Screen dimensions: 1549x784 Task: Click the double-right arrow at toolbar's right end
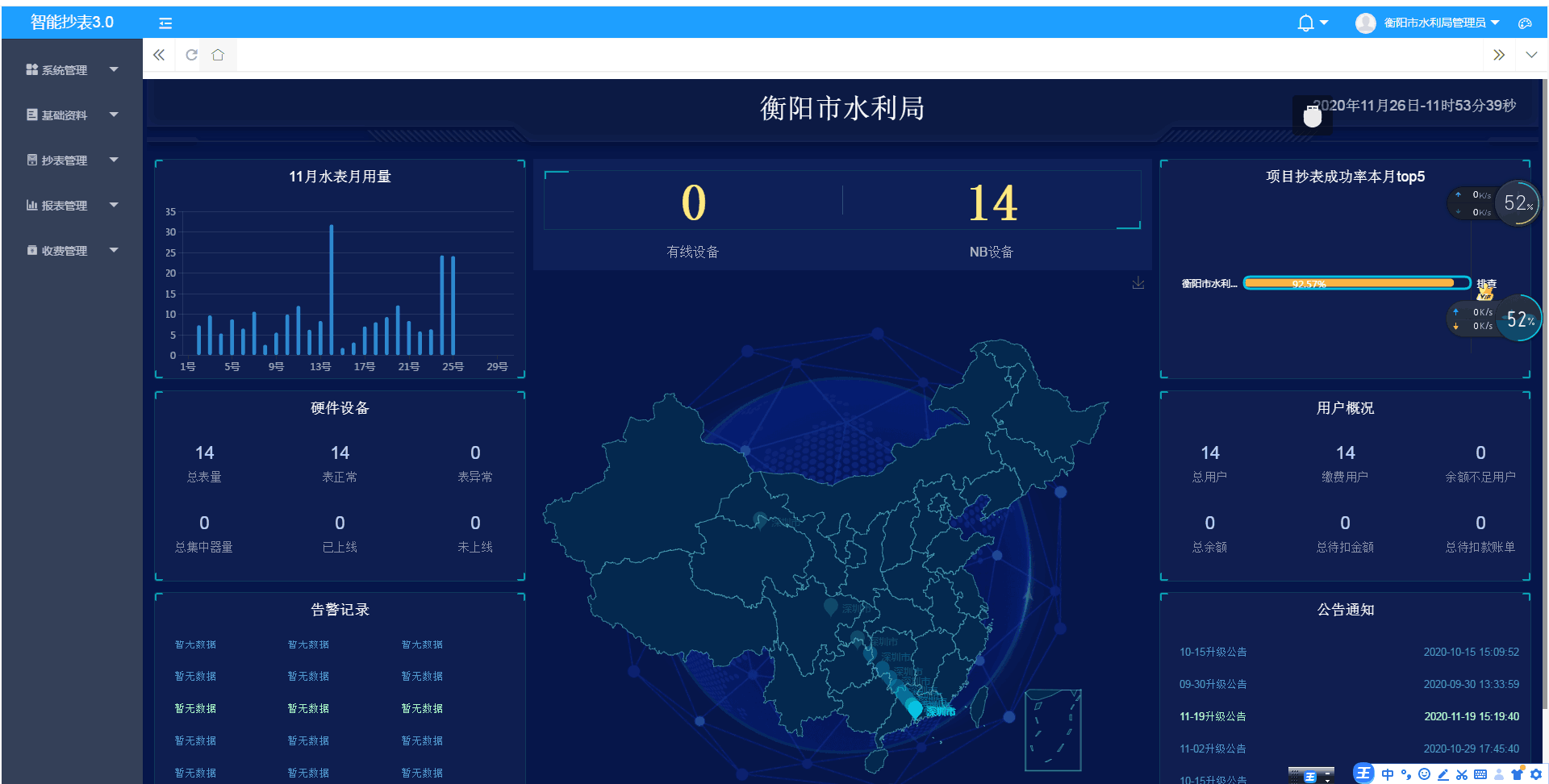point(1499,55)
